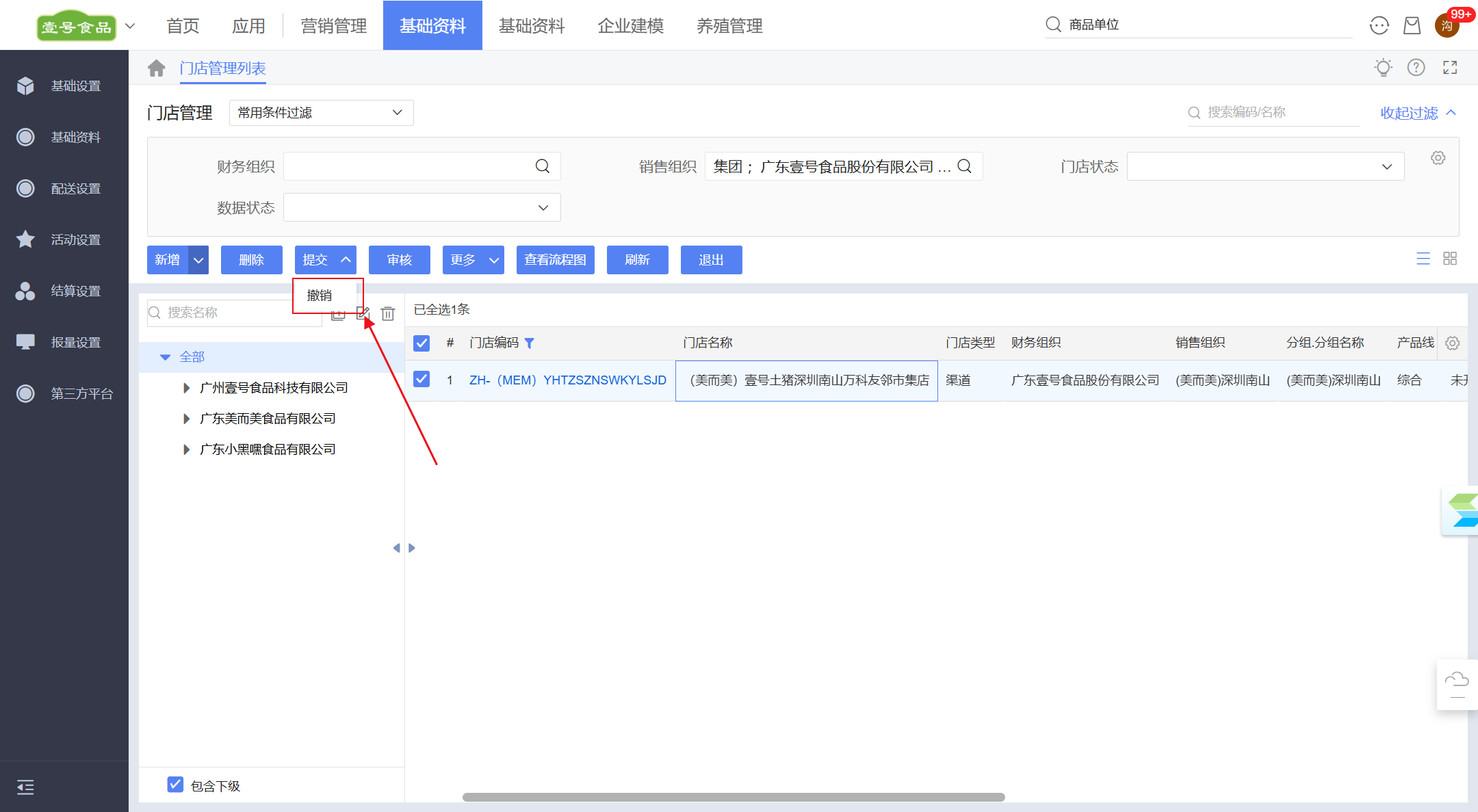This screenshot has width=1478, height=812.
Task: Click the trash icon in tree panel
Action: 388,313
